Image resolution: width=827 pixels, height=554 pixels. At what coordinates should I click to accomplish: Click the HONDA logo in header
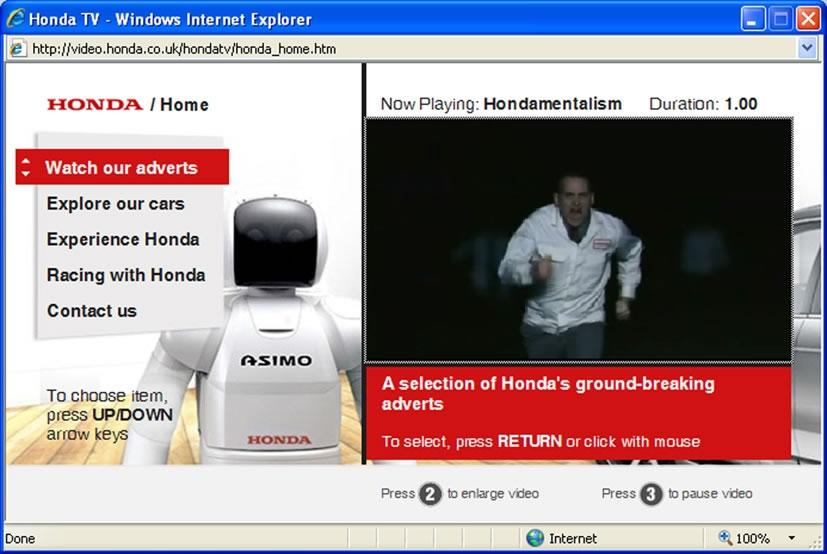[94, 104]
